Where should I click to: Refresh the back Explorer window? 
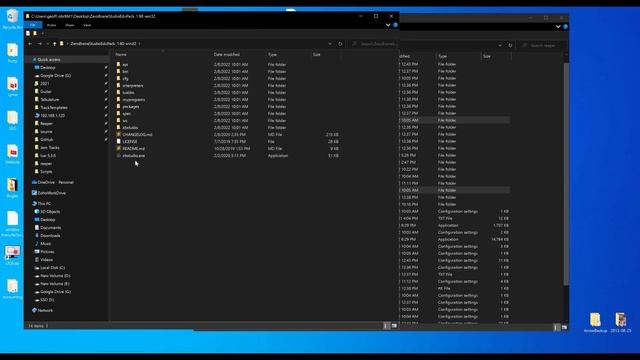coord(510,45)
